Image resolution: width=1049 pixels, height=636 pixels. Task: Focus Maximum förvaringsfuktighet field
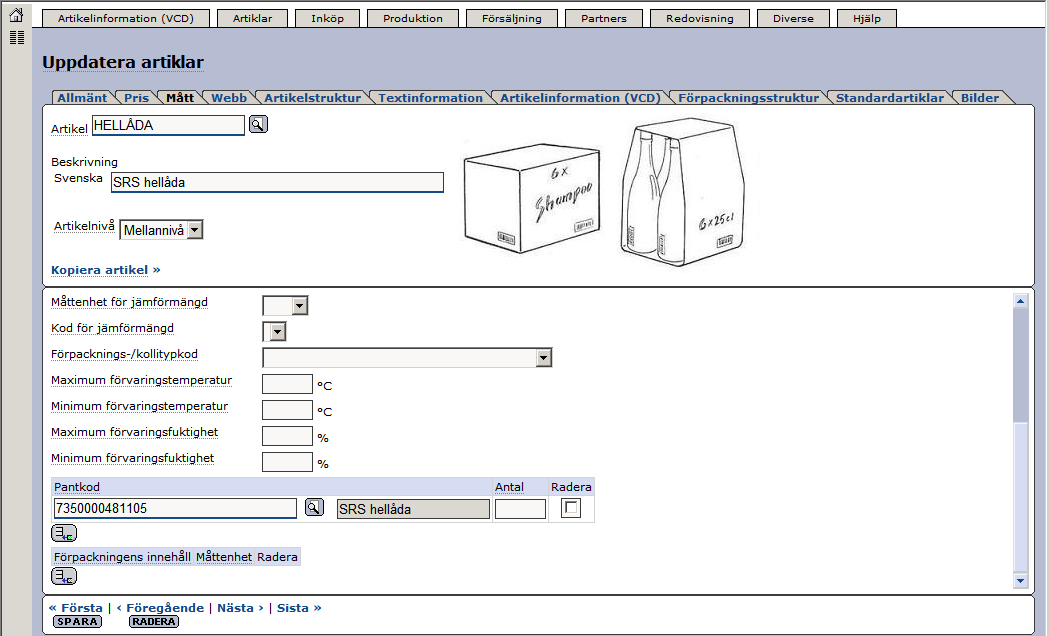tap(287, 436)
